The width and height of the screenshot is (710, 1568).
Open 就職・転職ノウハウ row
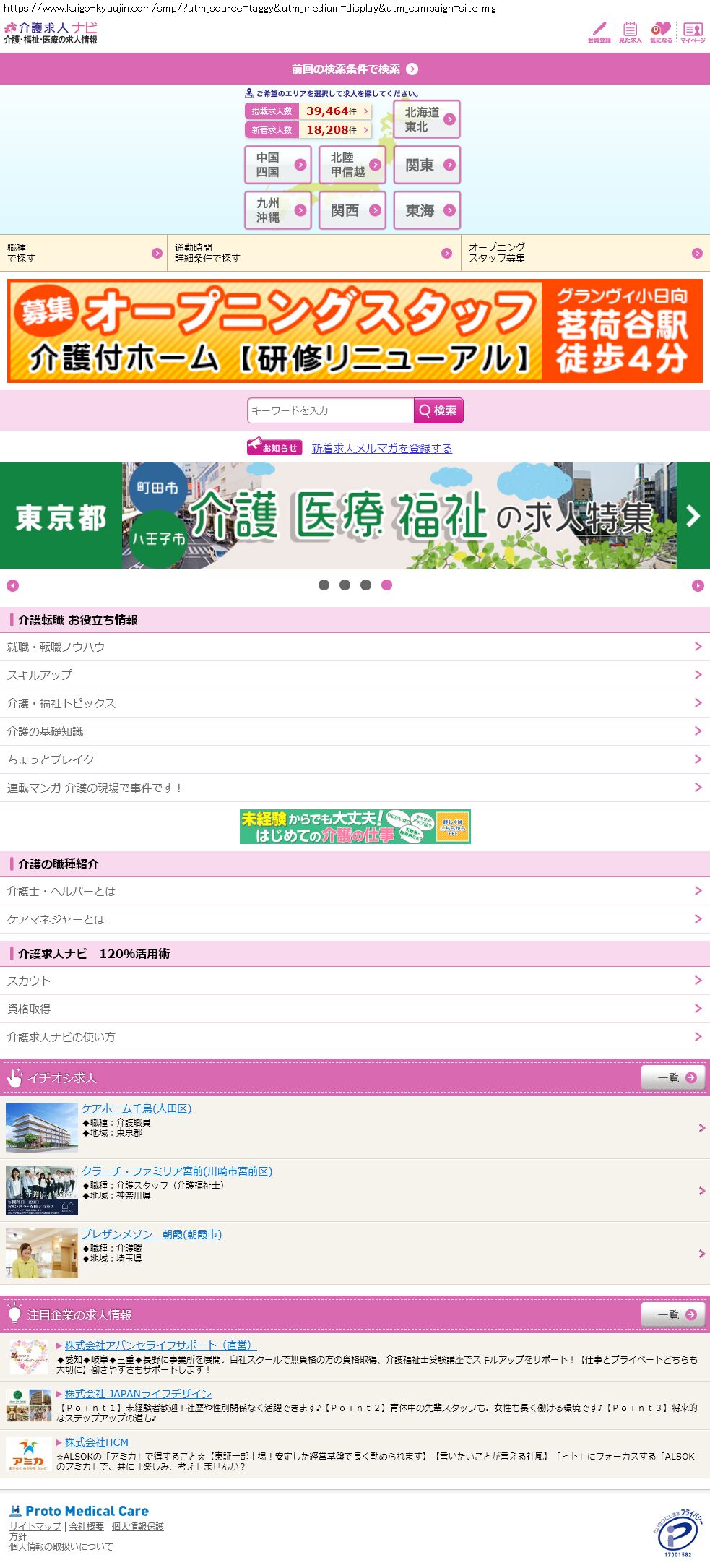tap(355, 647)
